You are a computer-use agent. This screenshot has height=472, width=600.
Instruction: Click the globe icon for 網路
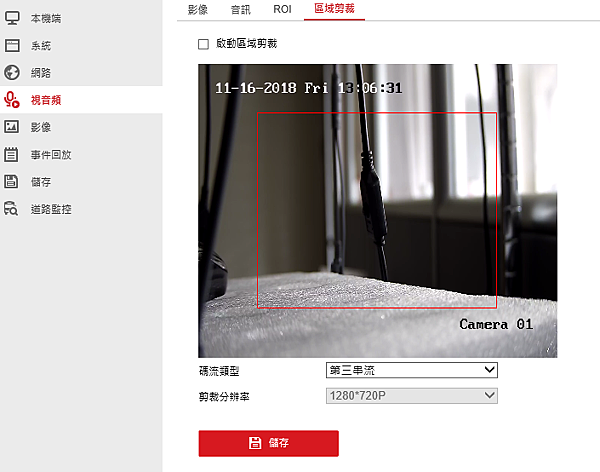(12, 72)
